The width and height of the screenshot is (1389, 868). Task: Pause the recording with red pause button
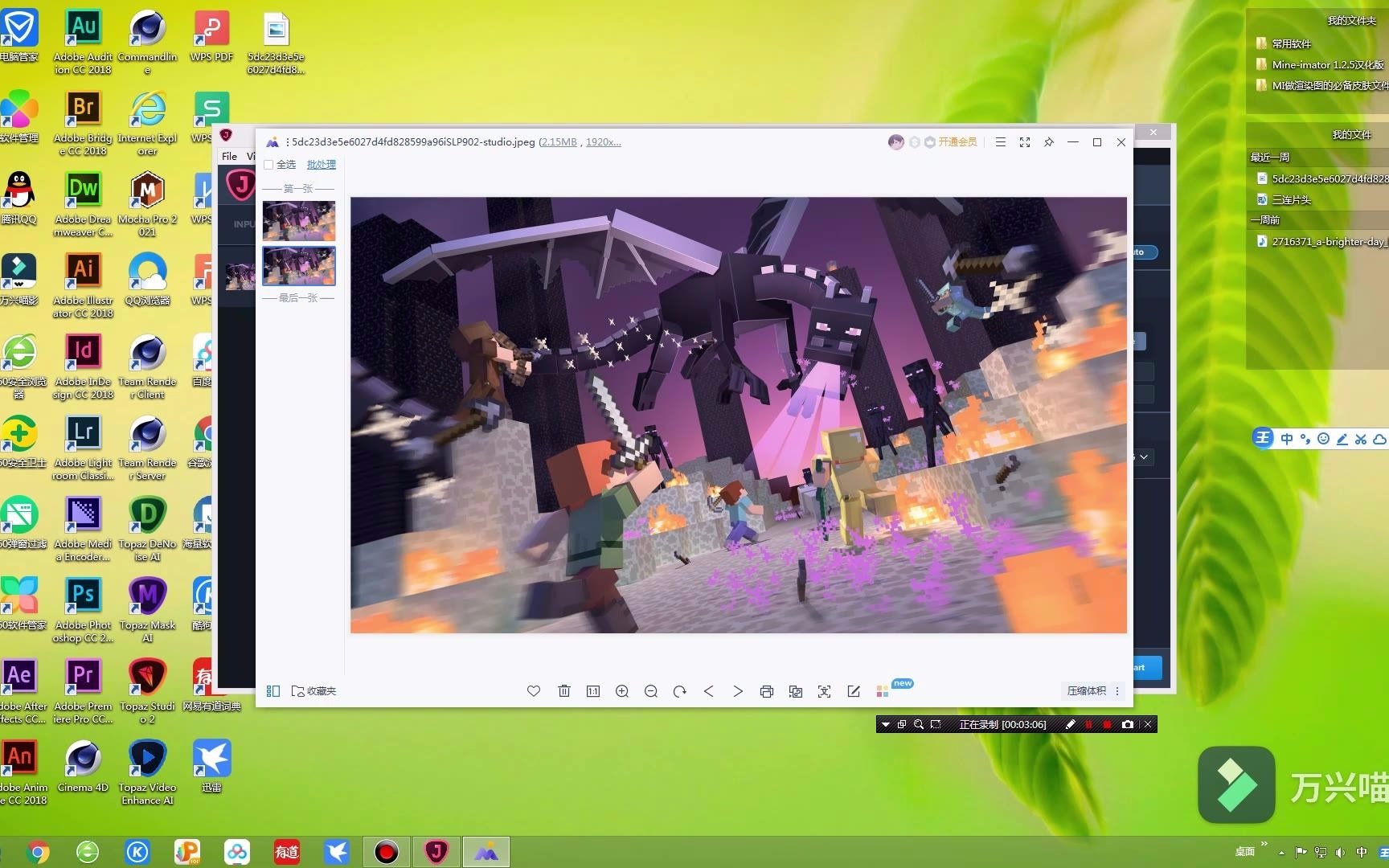coord(1089,725)
